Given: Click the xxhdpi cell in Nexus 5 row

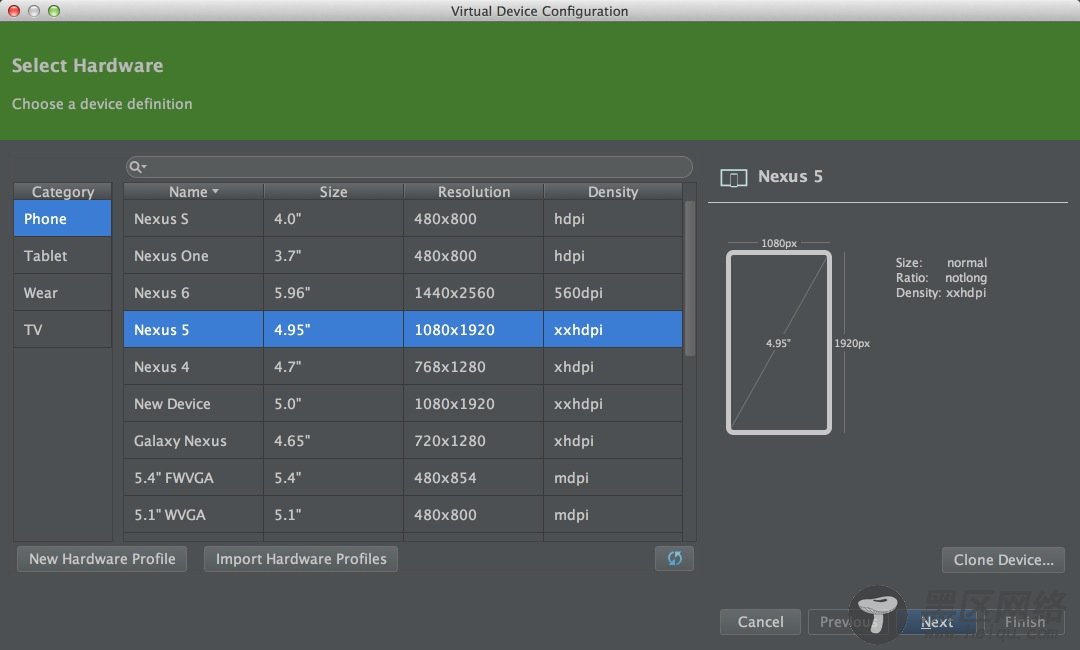Looking at the screenshot, I should 613,330.
